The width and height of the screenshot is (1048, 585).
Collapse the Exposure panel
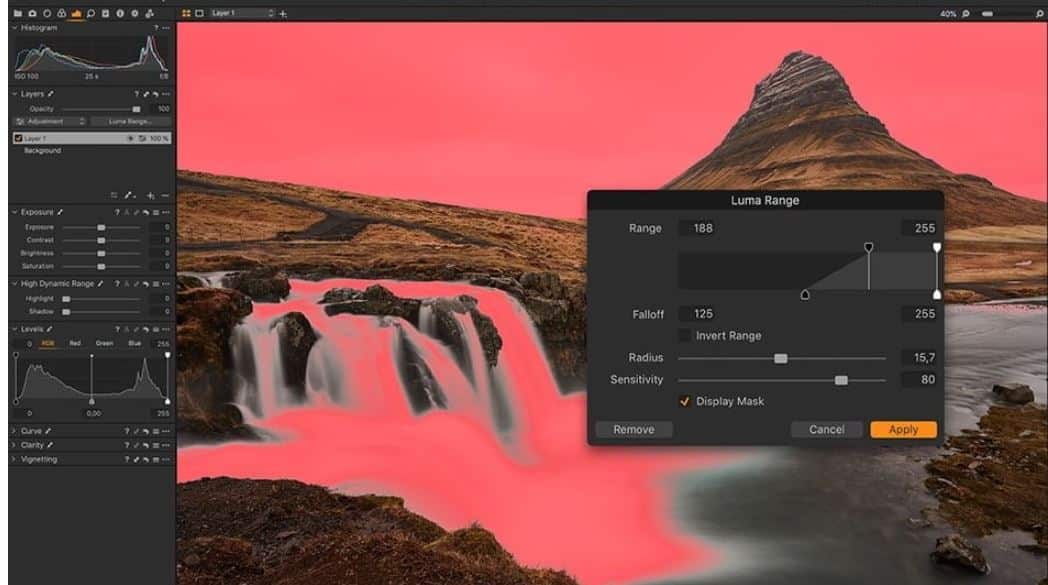pos(14,213)
